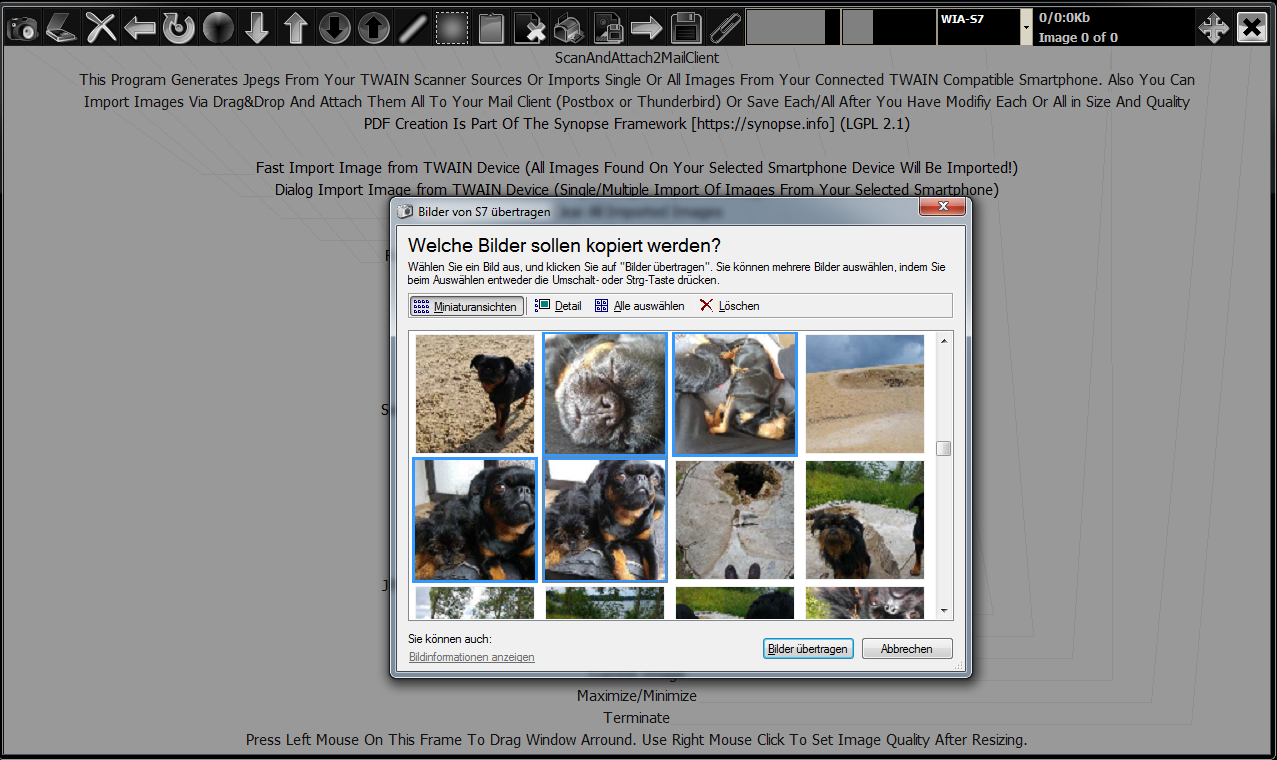This screenshot has height=760, width=1277.
Task: Click the scrollbar down arrow in thumbnail list
Action: pyautogui.click(x=943, y=610)
